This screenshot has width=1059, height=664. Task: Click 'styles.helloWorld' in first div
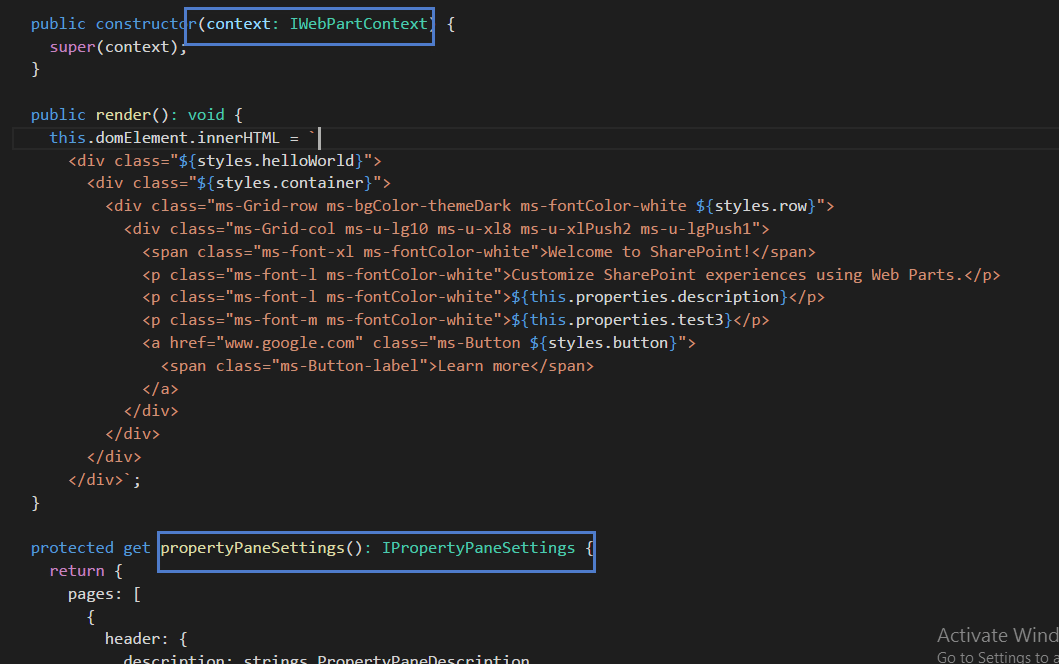pyautogui.click(x=276, y=161)
